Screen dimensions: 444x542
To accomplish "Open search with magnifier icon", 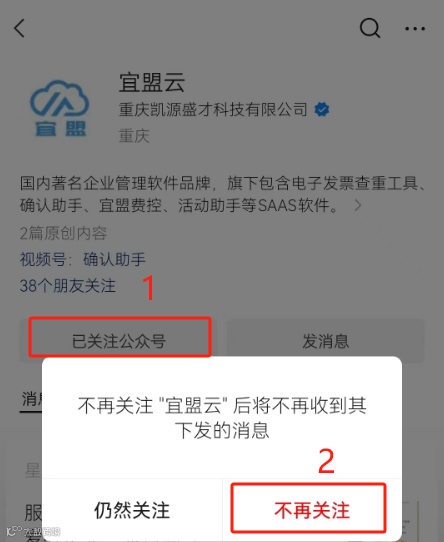I will click(x=370, y=28).
